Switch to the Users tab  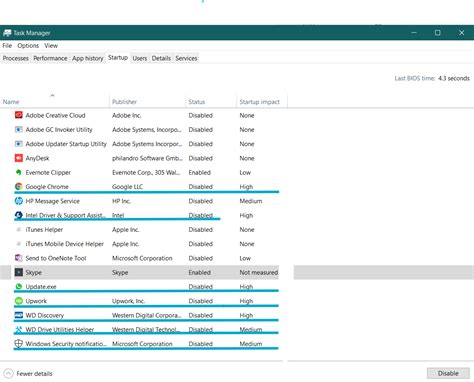(x=140, y=58)
